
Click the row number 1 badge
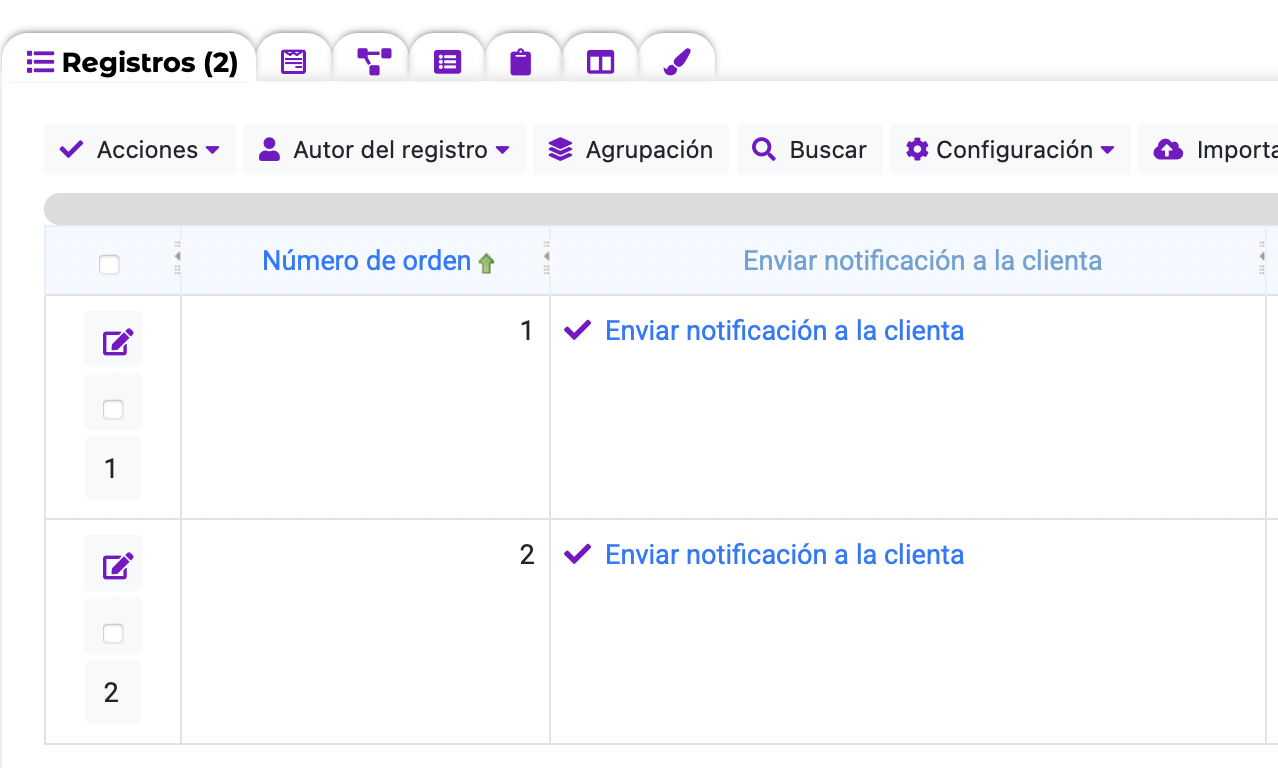[x=112, y=467]
